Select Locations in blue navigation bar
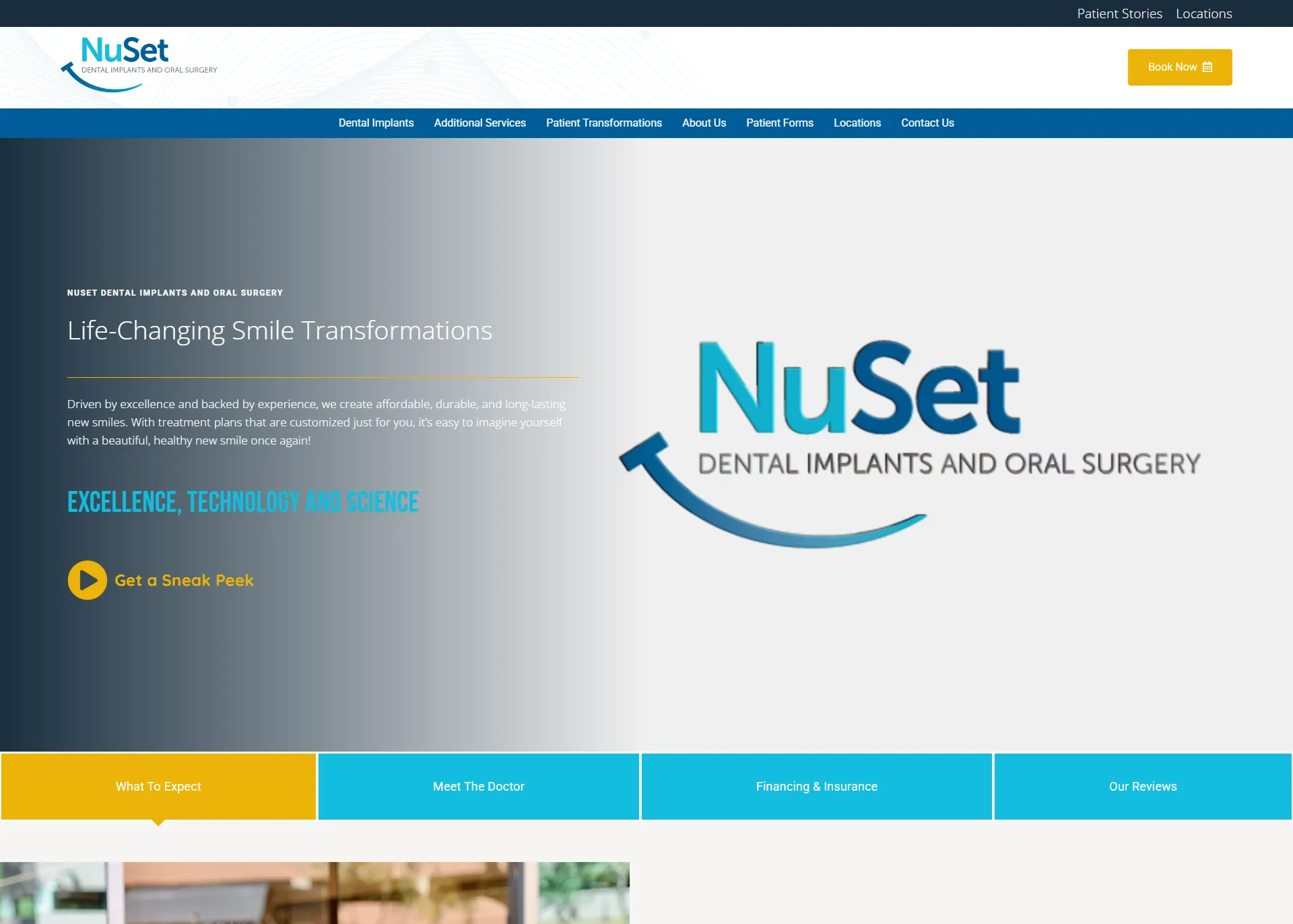1293x924 pixels. pyautogui.click(x=857, y=123)
